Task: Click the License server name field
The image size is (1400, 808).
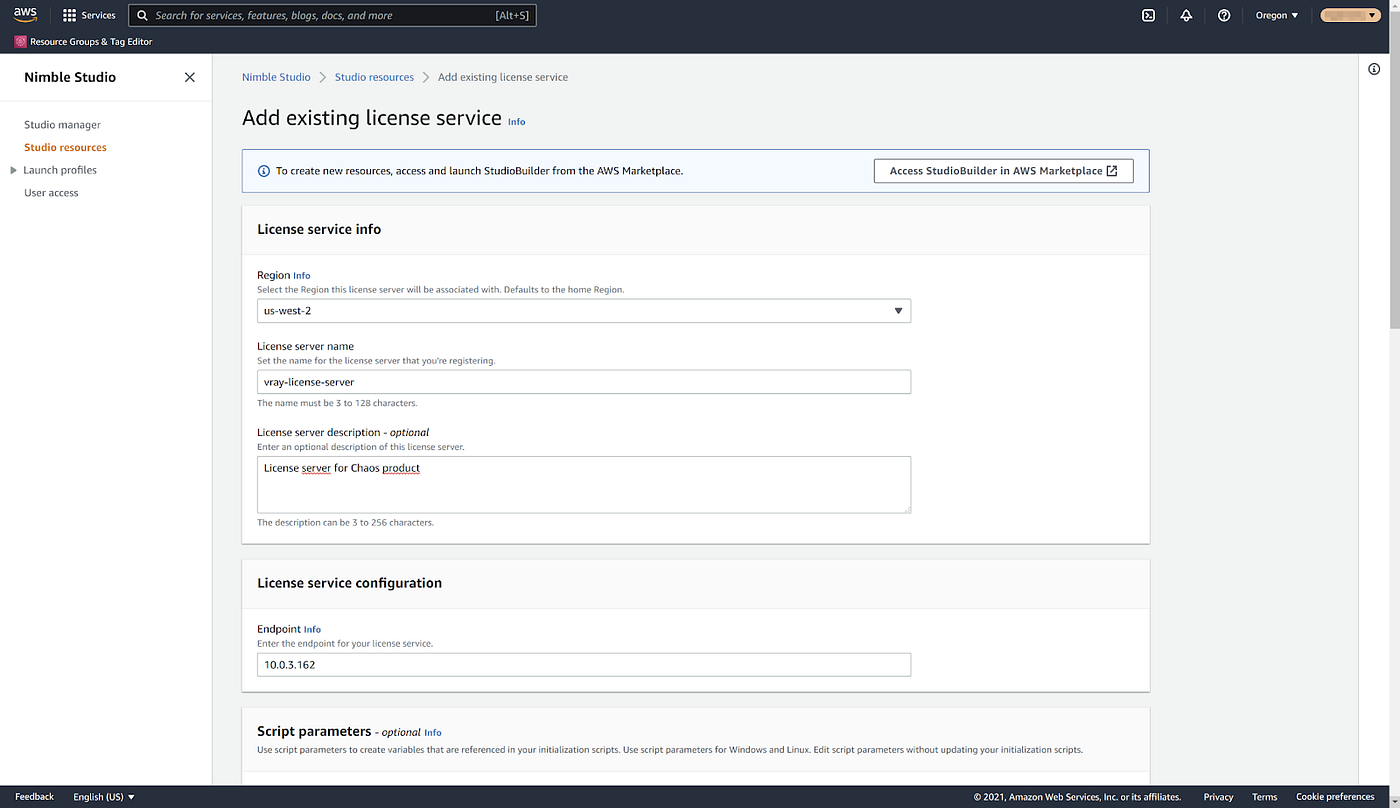Action: (x=584, y=382)
